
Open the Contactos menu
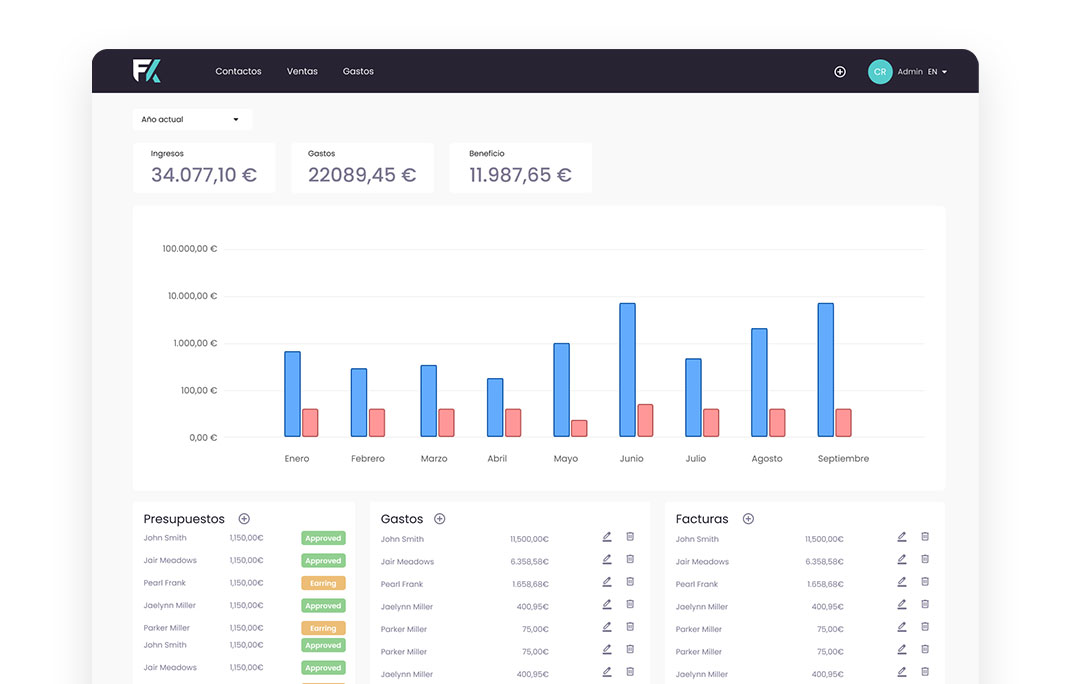coord(238,72)
